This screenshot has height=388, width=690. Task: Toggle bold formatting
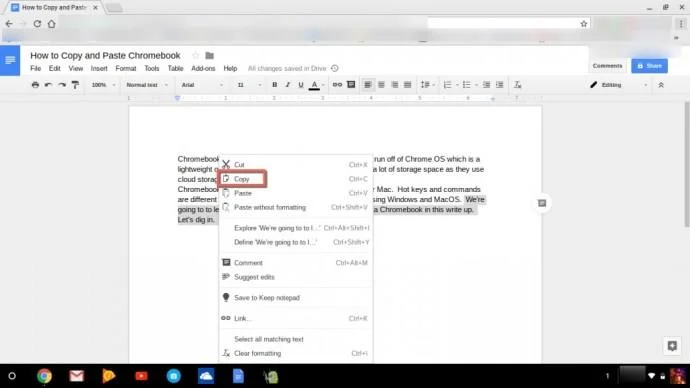tap(275, 85)
